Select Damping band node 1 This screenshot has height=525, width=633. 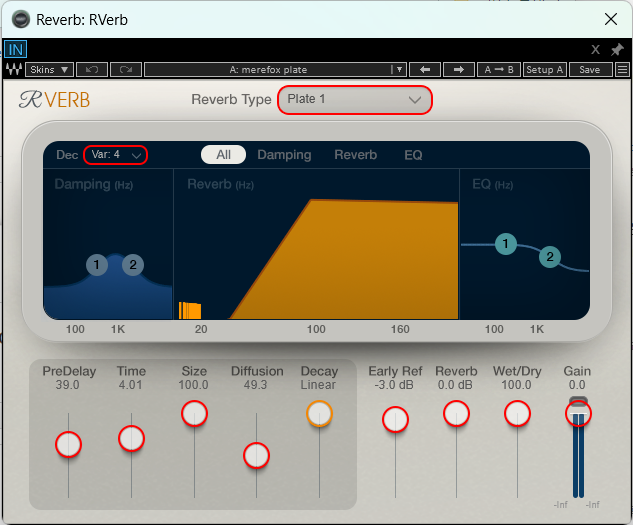[97, 265]
